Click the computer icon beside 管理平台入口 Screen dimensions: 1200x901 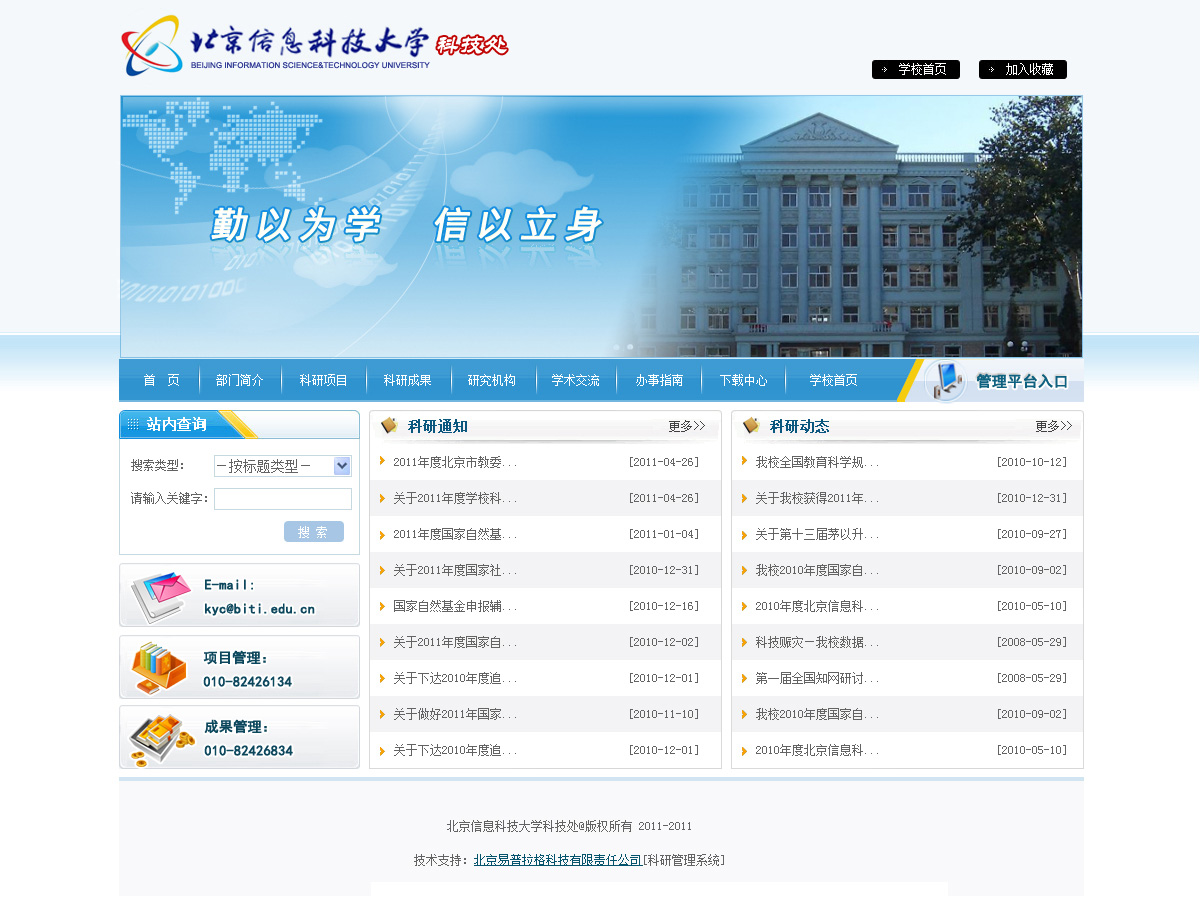[945, 381]
